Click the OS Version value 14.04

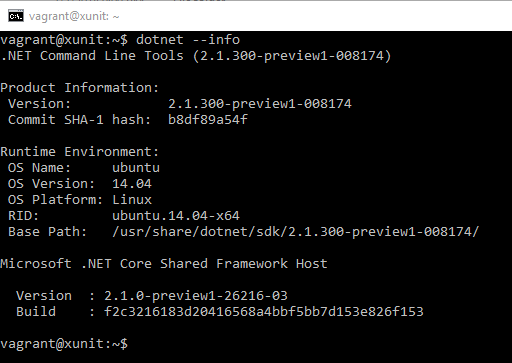coord(132,184)
